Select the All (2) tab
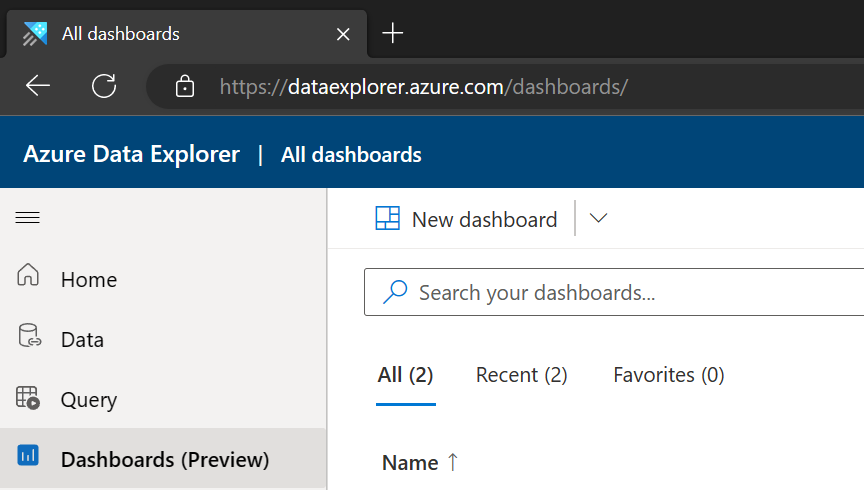This screenshot has width=864, height=490. (406, 375)
